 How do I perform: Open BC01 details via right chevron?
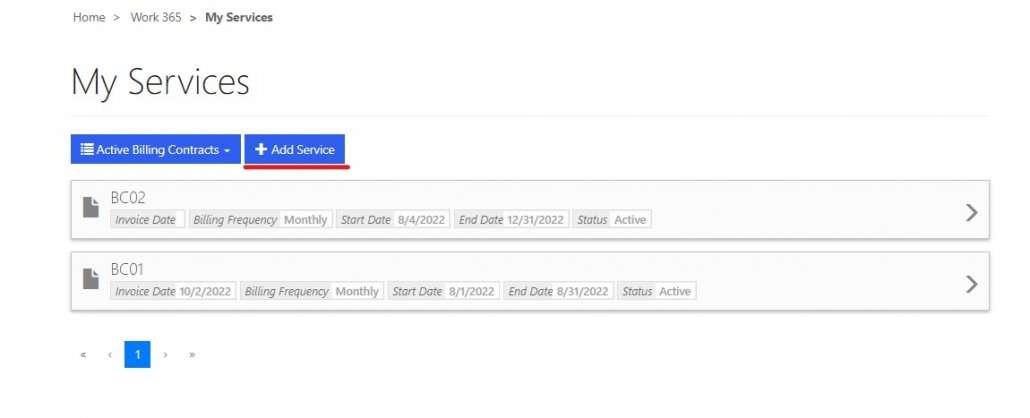972,284
